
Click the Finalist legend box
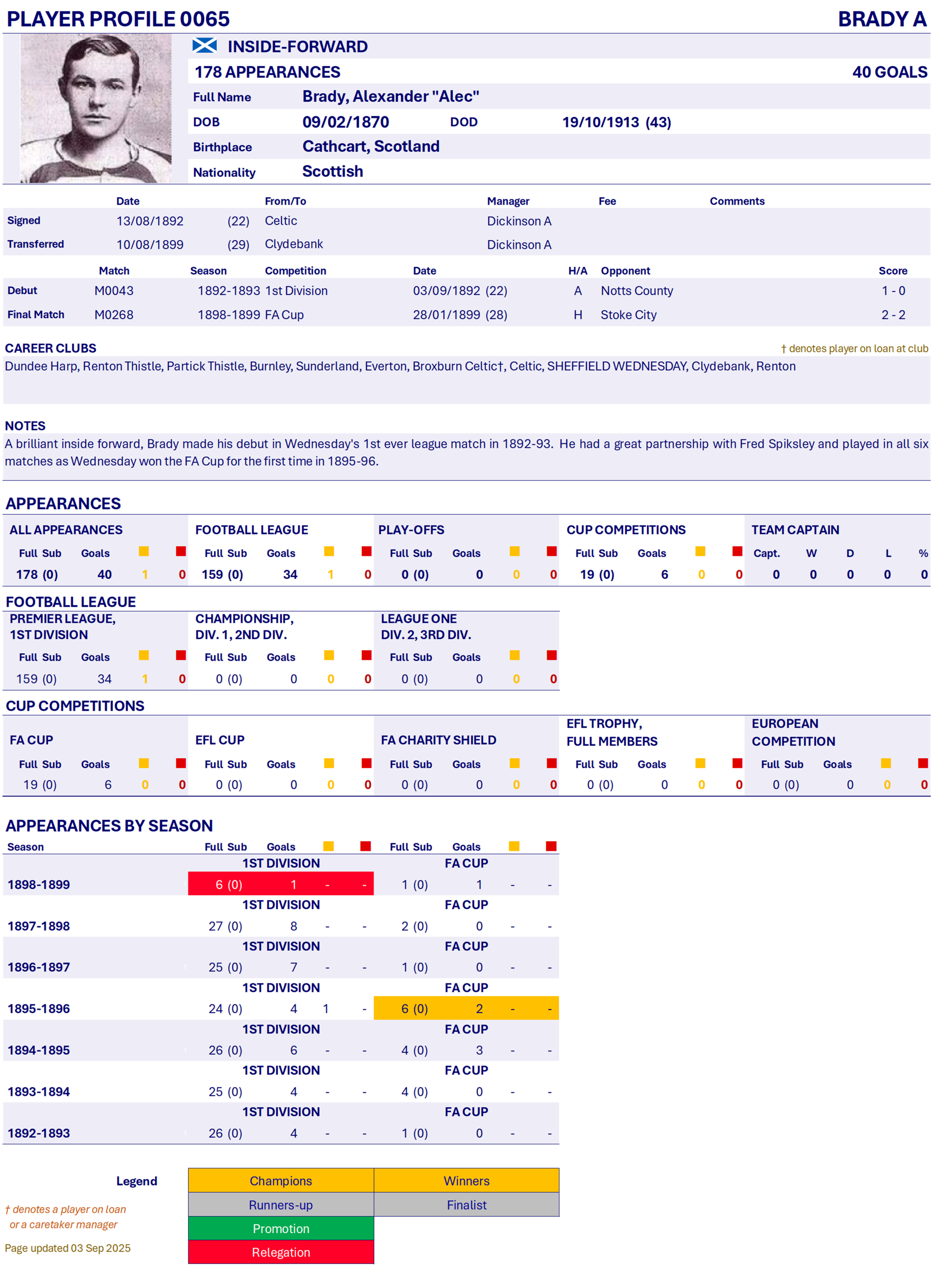[466, 1205]
